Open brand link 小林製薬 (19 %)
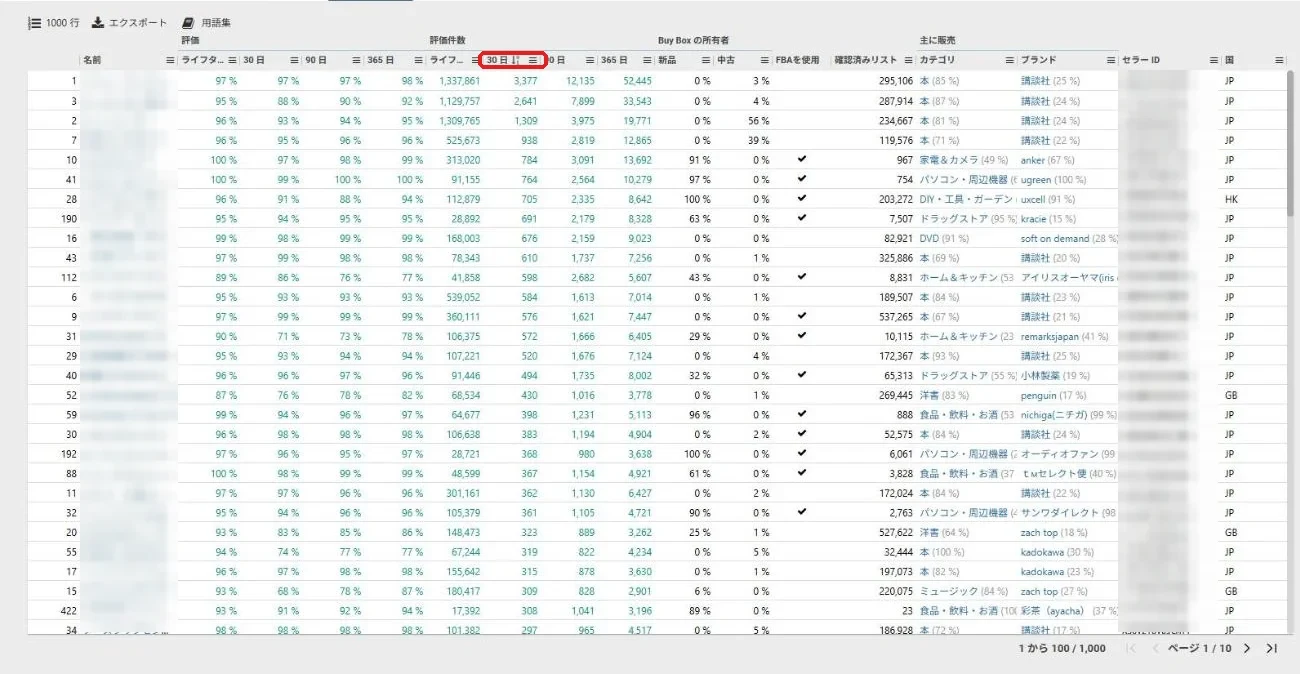 point(1054,376)
